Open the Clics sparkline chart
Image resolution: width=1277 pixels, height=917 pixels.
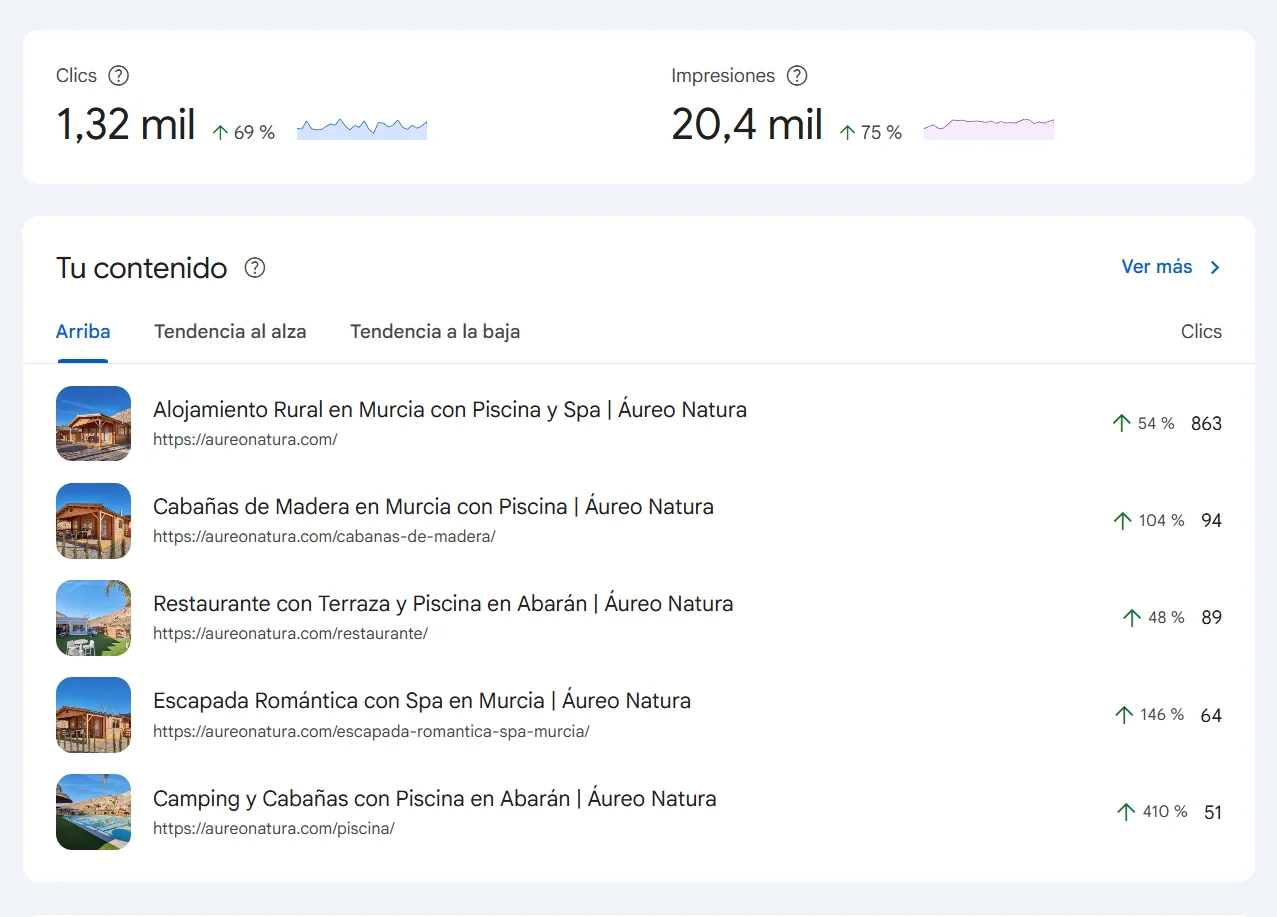(362, 128)
